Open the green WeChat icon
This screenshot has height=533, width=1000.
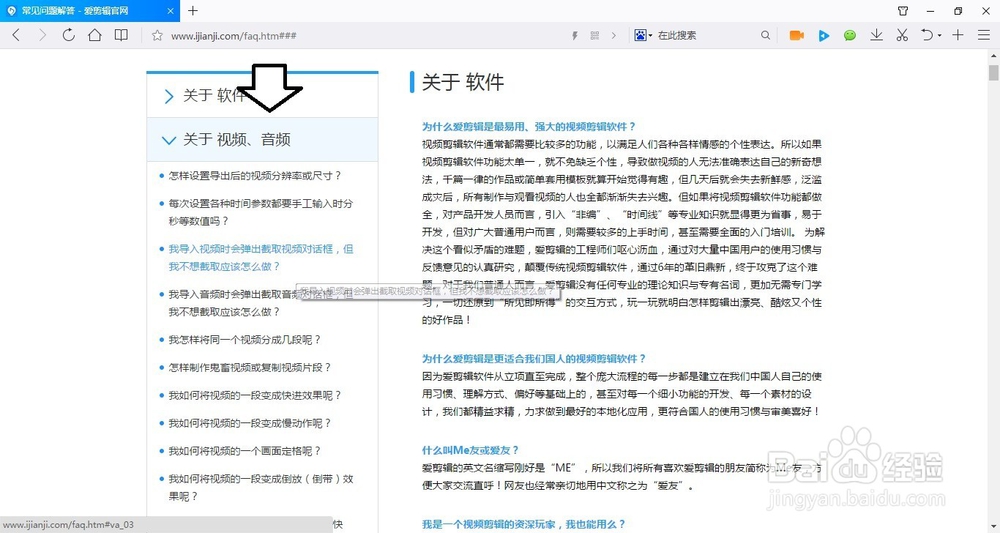click(x=849, y=36)
